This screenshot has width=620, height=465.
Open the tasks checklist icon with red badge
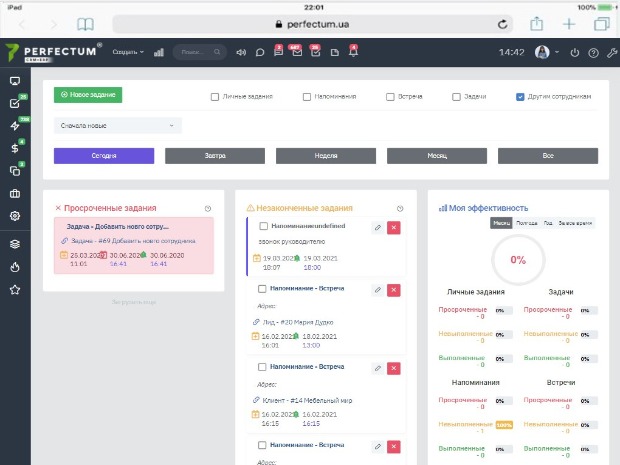coord(316,51)
